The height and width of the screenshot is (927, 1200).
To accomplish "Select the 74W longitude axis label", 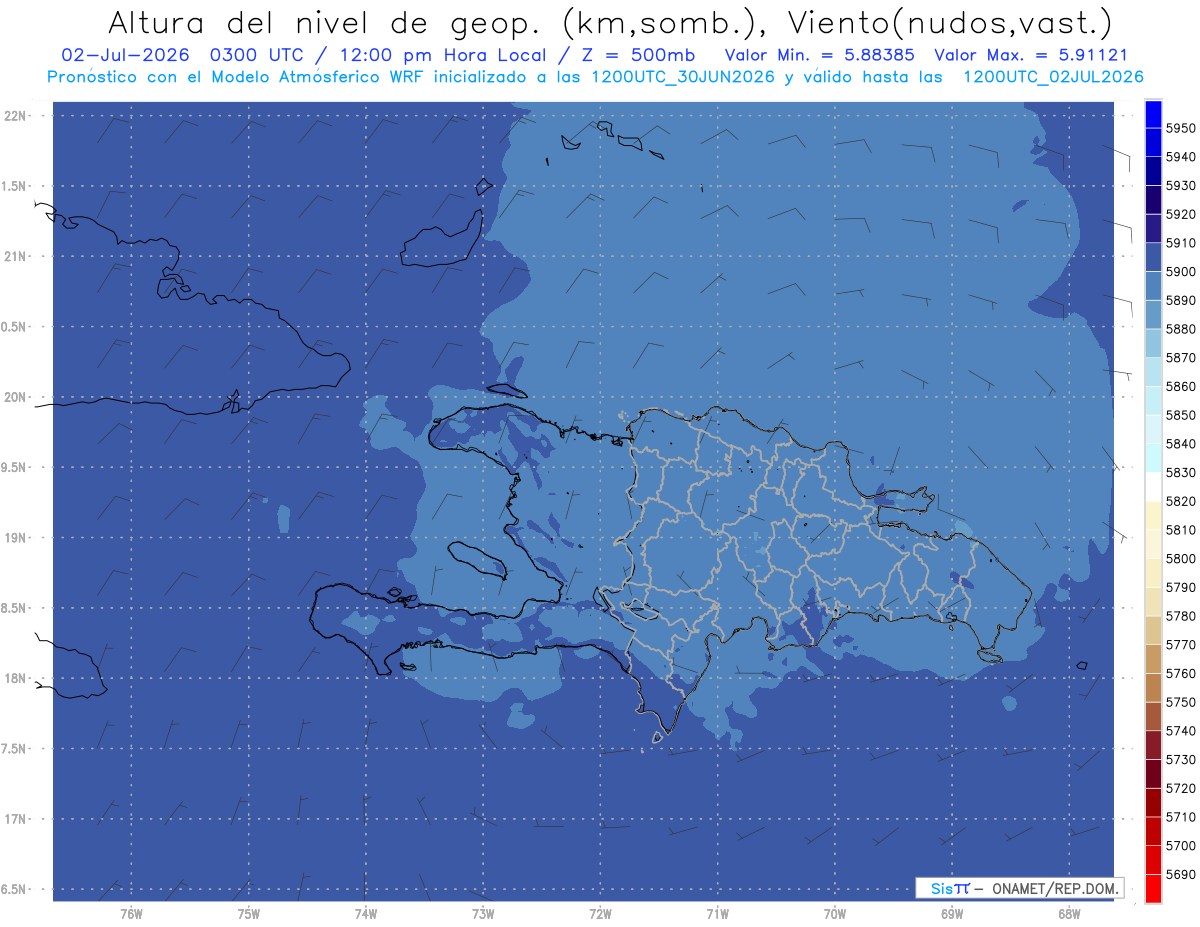I will pos(366,914).
